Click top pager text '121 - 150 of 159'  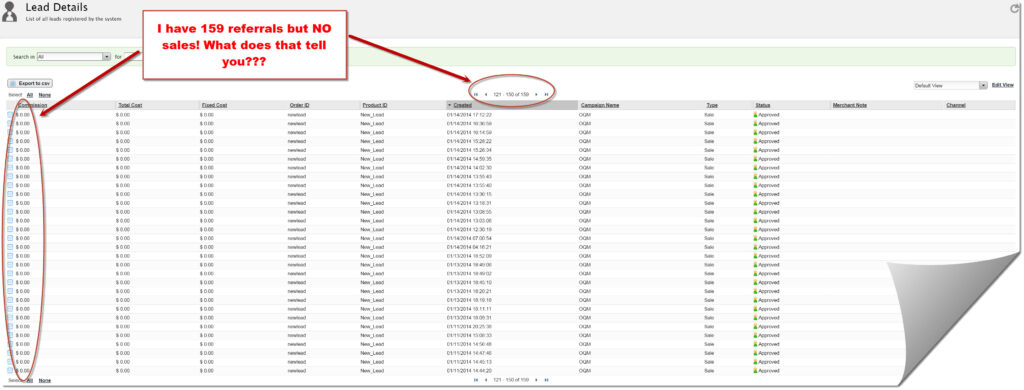511,95
